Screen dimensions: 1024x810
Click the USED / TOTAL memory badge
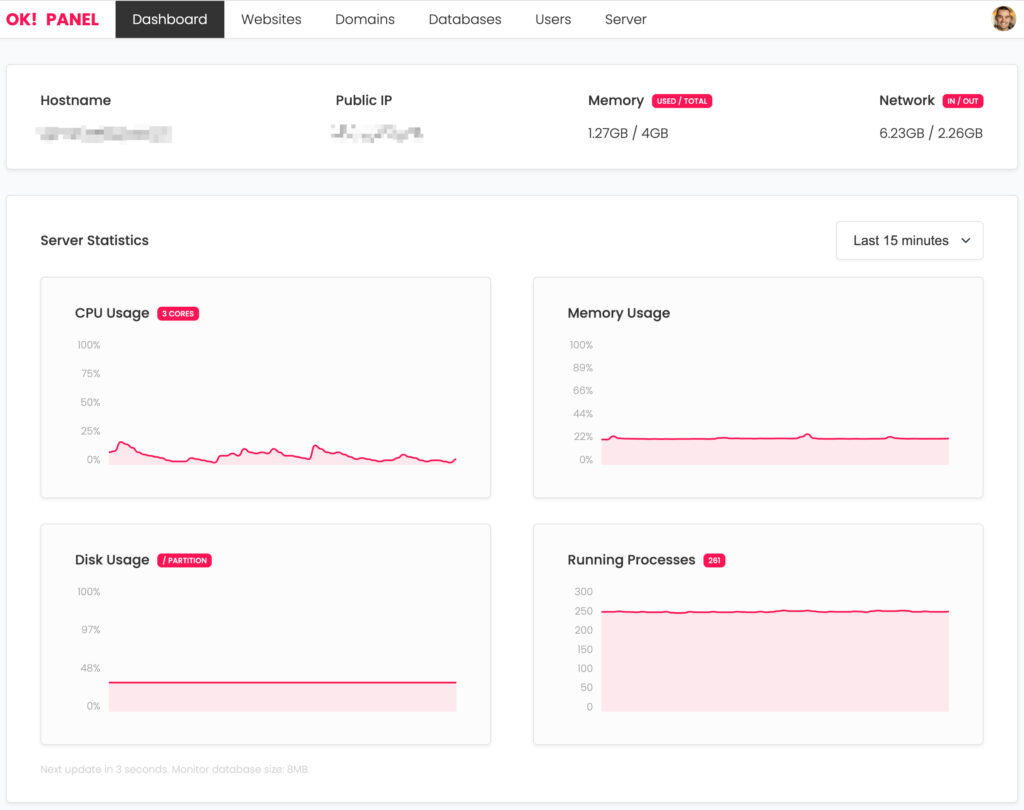(x=682, y=101)
